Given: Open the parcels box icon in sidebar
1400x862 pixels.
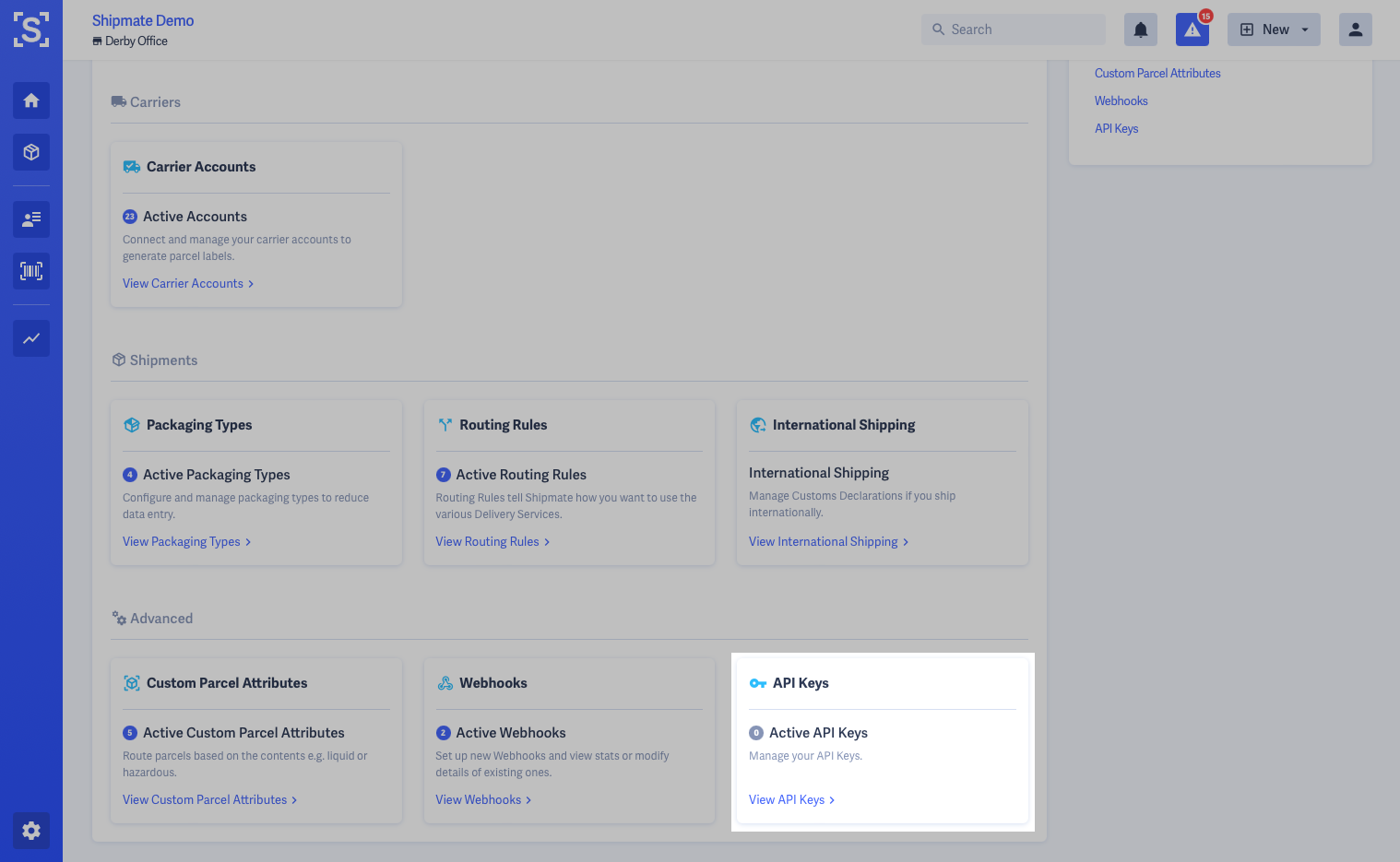Looking at the screenshot, I should pos(31,152).
